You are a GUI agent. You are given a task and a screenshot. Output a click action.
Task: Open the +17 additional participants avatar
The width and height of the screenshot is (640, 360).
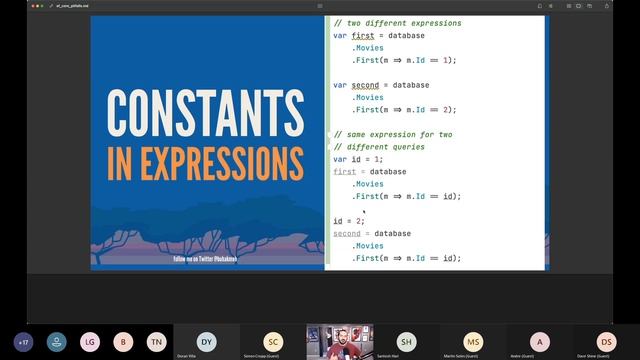pos(23,342)
